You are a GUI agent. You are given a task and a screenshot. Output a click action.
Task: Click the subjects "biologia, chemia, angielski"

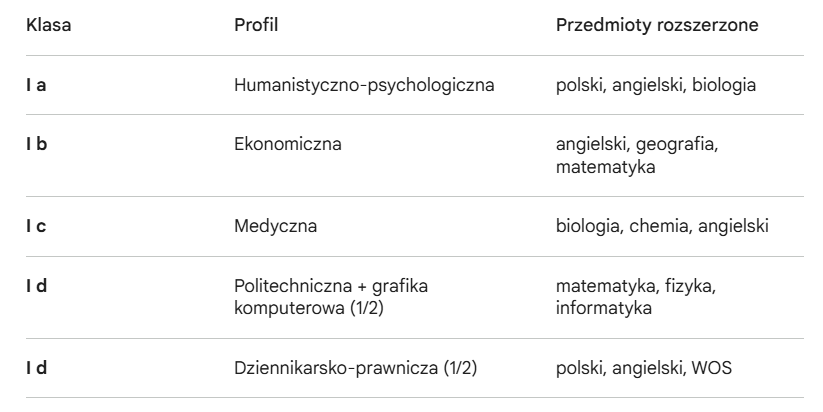click(x=662, y=226)
